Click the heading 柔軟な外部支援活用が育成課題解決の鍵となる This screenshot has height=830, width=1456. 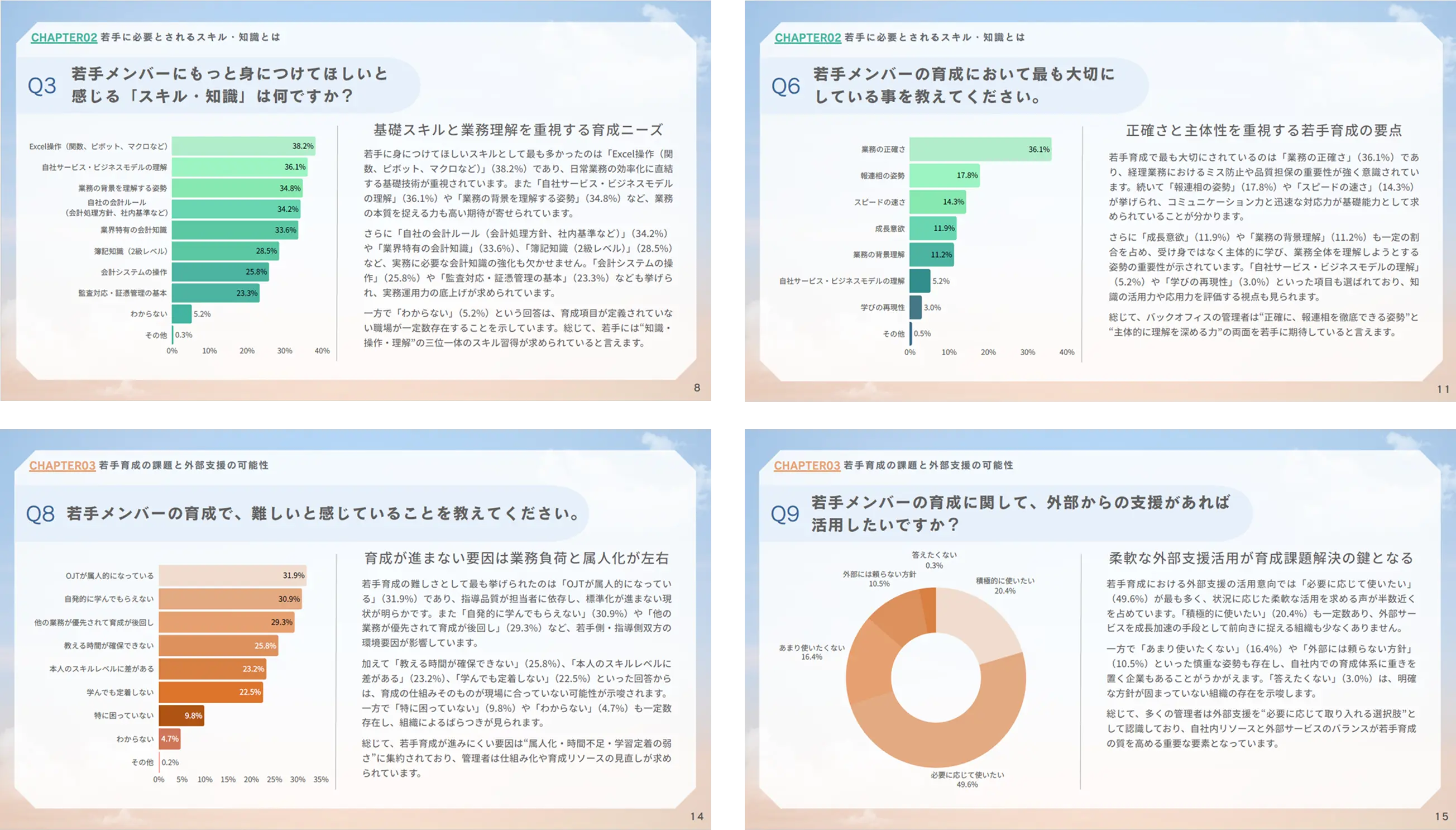[x=1261, y=559]
